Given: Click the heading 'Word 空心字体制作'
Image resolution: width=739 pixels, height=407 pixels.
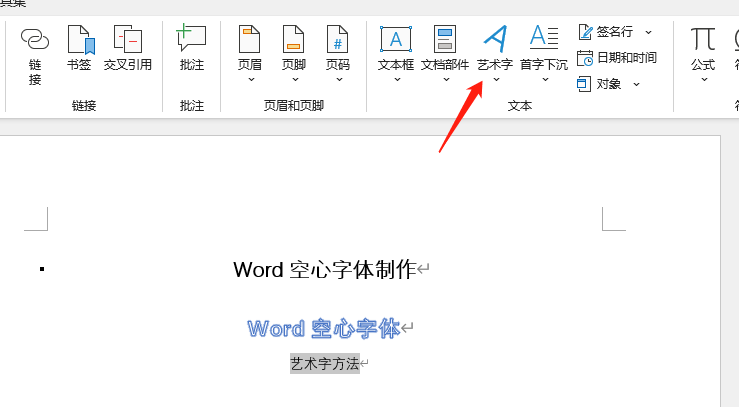Looking at the screenshot, I should tap(325, 270).
